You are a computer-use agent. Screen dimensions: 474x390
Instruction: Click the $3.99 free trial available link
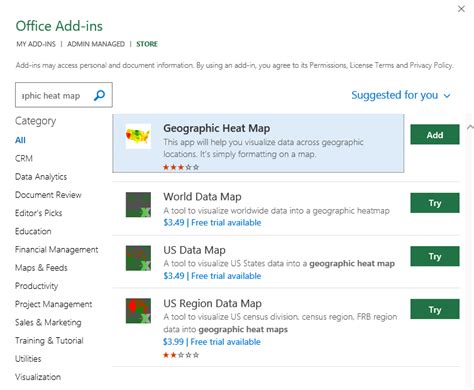pyautogui.click(x=212, y=342)
